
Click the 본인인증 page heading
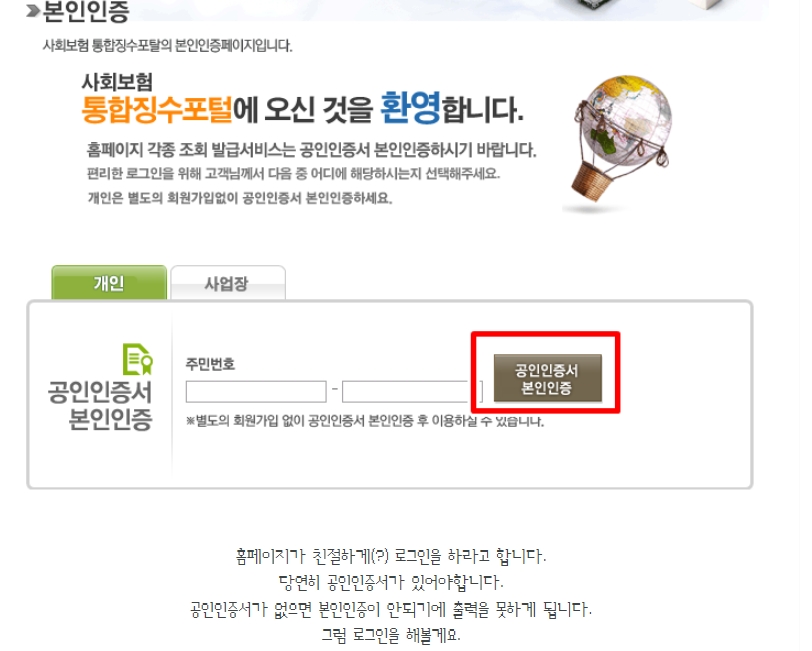(x=85, y=11)
